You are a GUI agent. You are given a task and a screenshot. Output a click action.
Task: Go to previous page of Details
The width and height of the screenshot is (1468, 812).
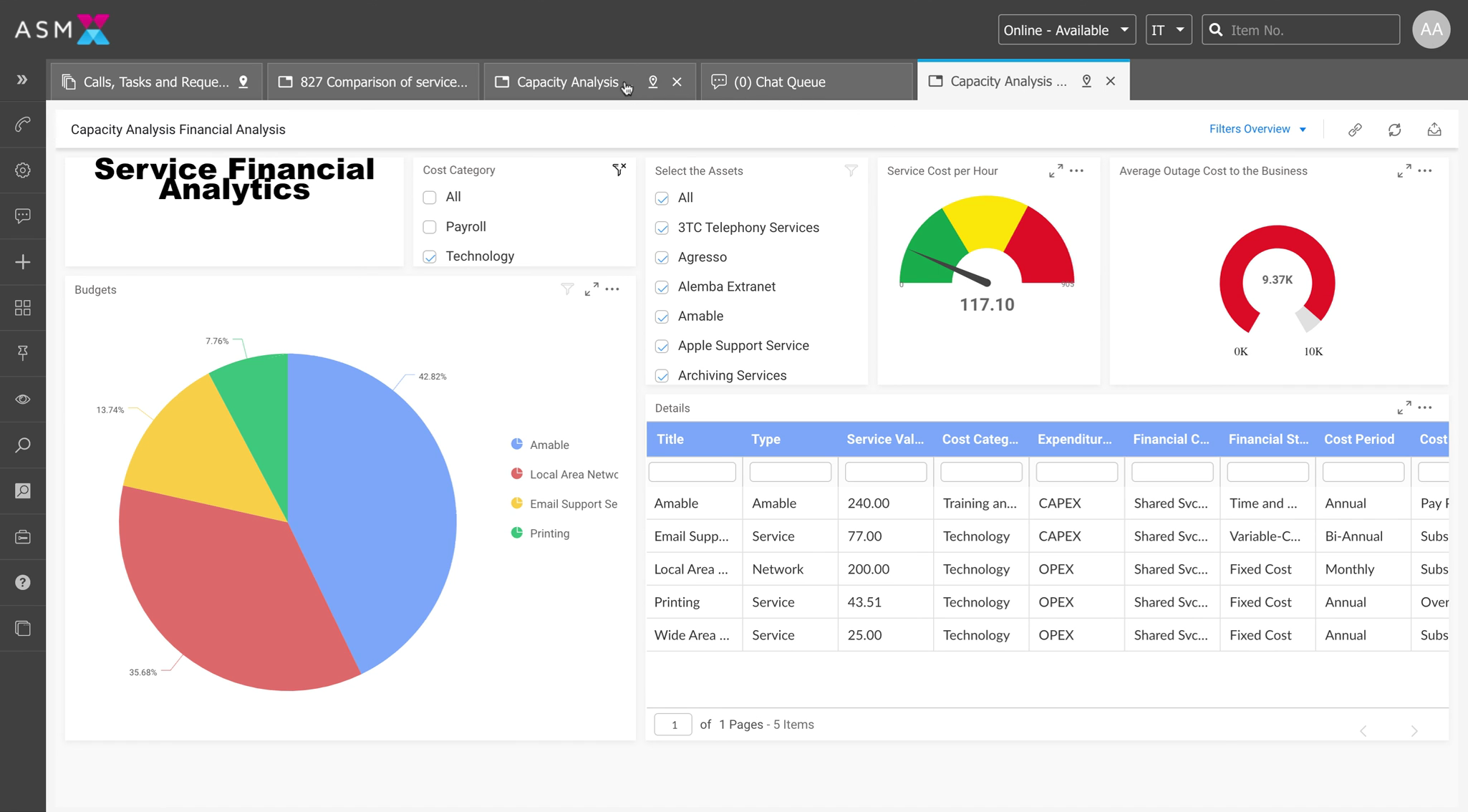pyautogui.click(x=1363, y=730)
